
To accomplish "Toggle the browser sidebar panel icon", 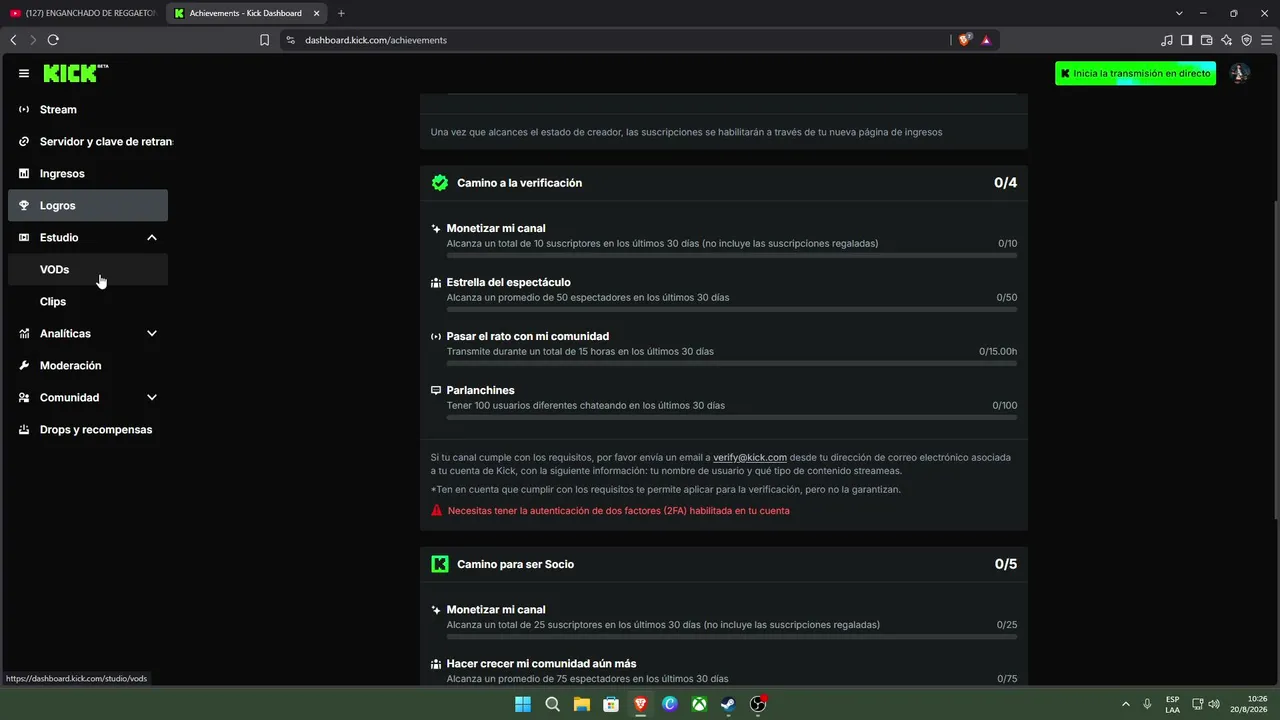I will click(1187, 40).
